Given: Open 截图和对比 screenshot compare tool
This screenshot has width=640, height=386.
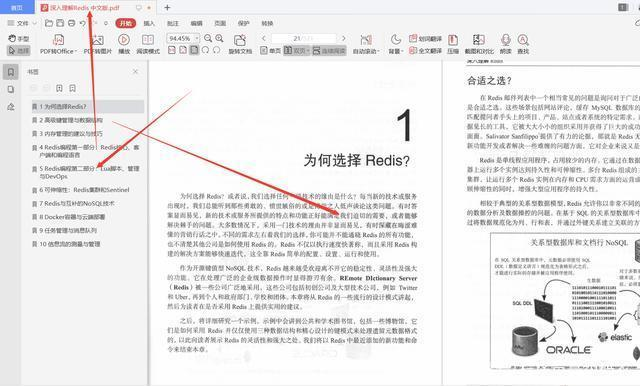Looking at the screenshot, I should 479,44.
